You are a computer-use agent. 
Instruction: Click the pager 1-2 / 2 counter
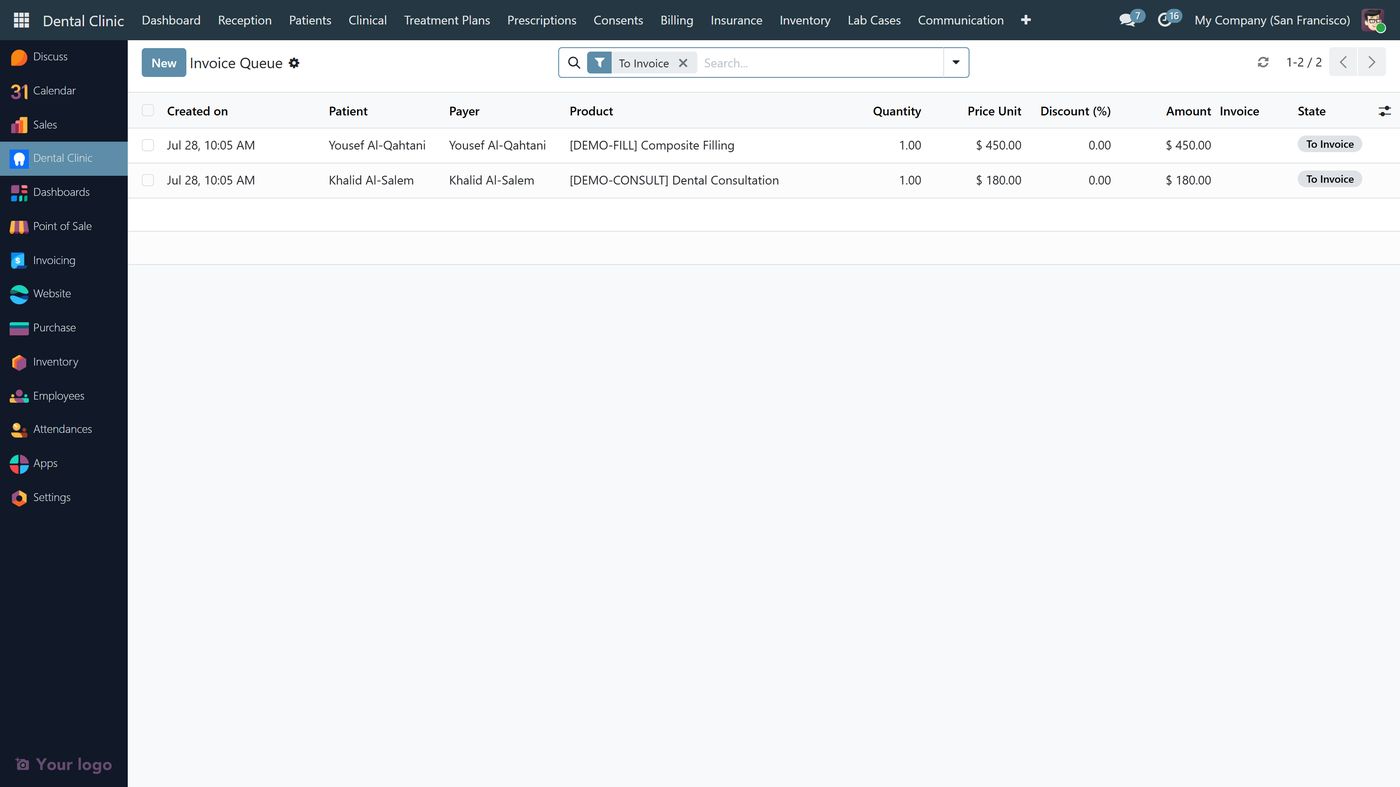1304,62
